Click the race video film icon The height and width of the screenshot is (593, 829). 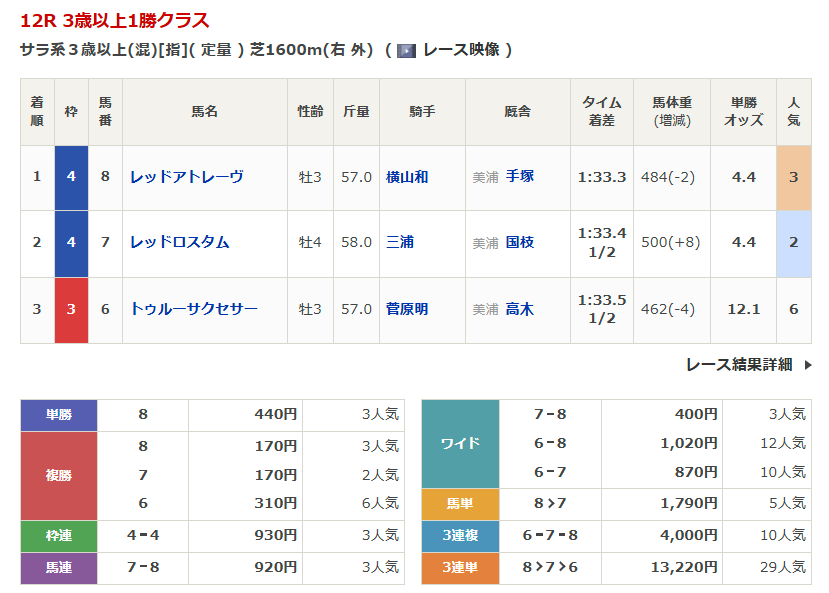tap(406, 50)
